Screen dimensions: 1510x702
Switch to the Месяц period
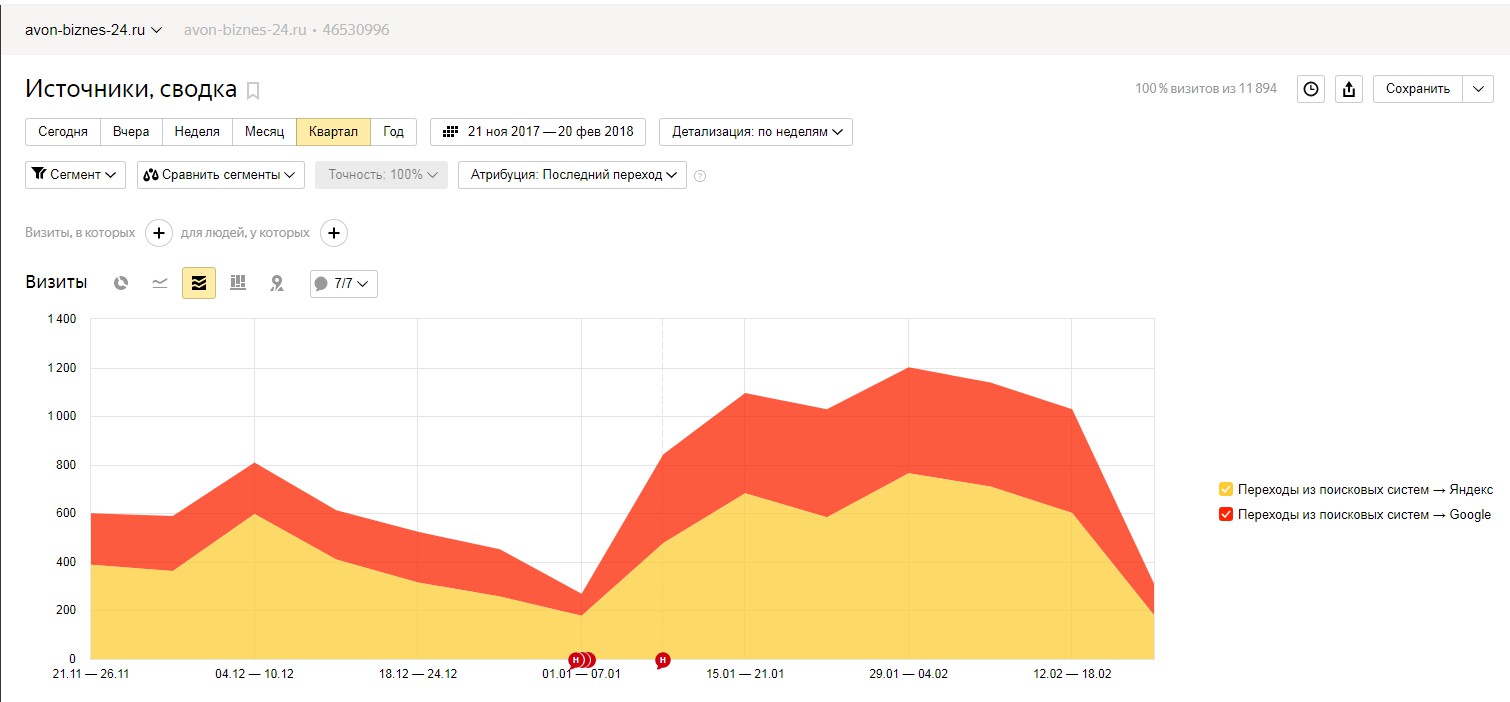265,132
